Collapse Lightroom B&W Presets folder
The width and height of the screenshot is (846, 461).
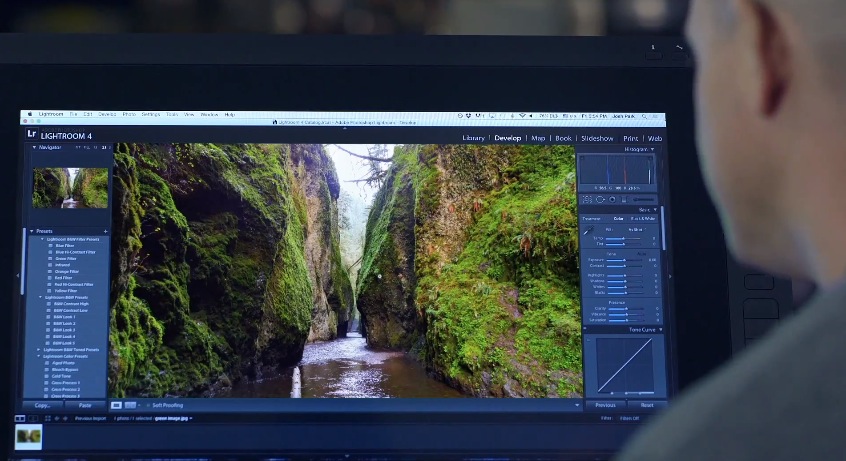click(40, 297)
